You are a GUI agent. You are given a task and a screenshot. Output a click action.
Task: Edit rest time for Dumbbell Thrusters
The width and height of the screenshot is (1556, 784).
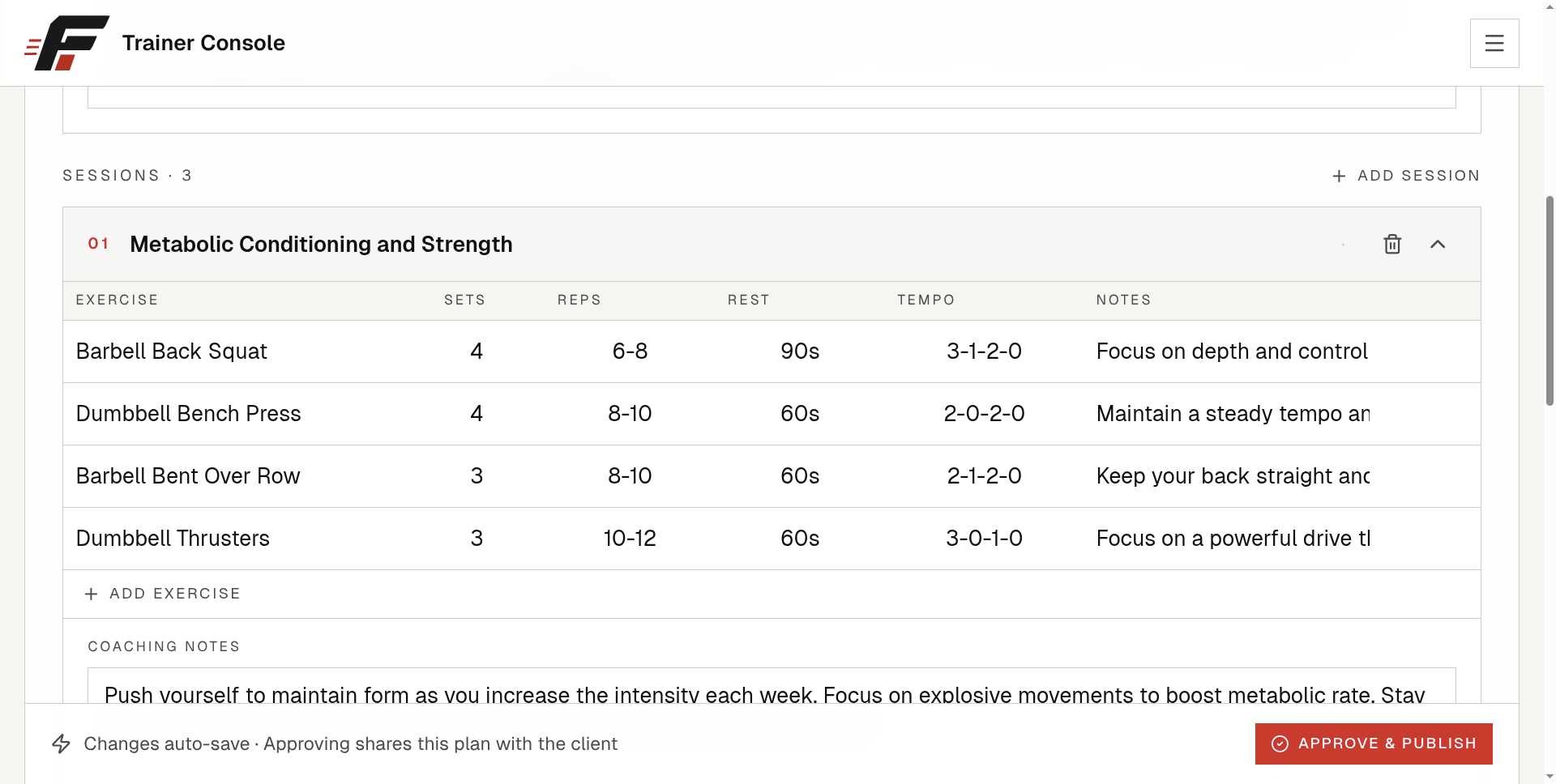click(x=800, y=539)
